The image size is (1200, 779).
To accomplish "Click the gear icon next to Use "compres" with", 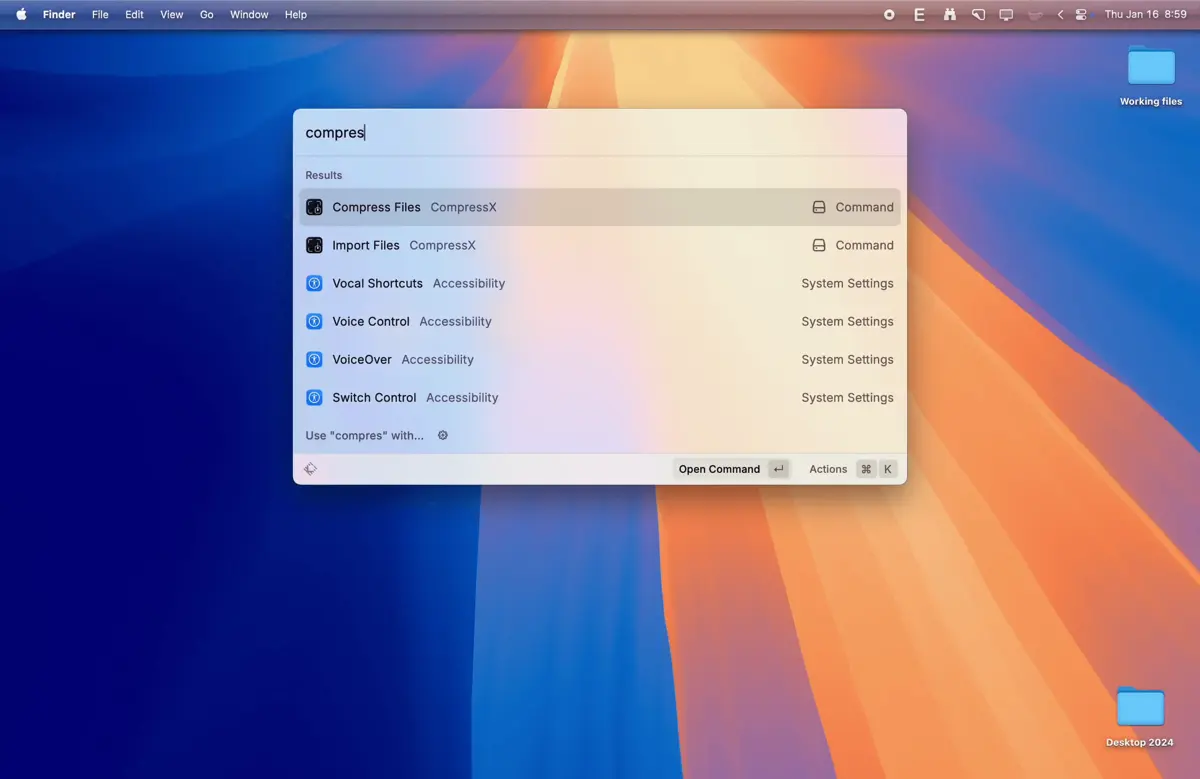I will pyautogui.click(x=443, y=435).
